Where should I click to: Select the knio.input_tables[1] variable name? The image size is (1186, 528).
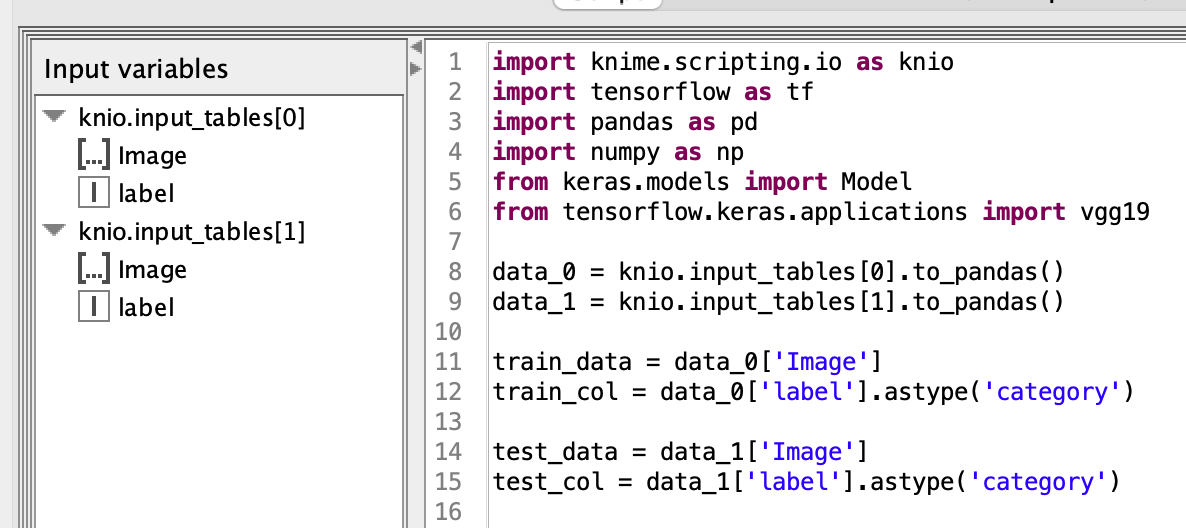click(x=191, y=232)
